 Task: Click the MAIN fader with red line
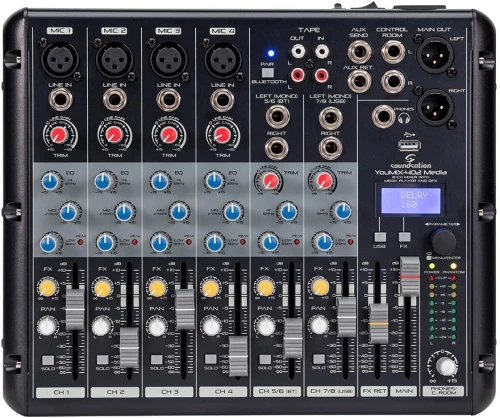(x=410, y=276)
